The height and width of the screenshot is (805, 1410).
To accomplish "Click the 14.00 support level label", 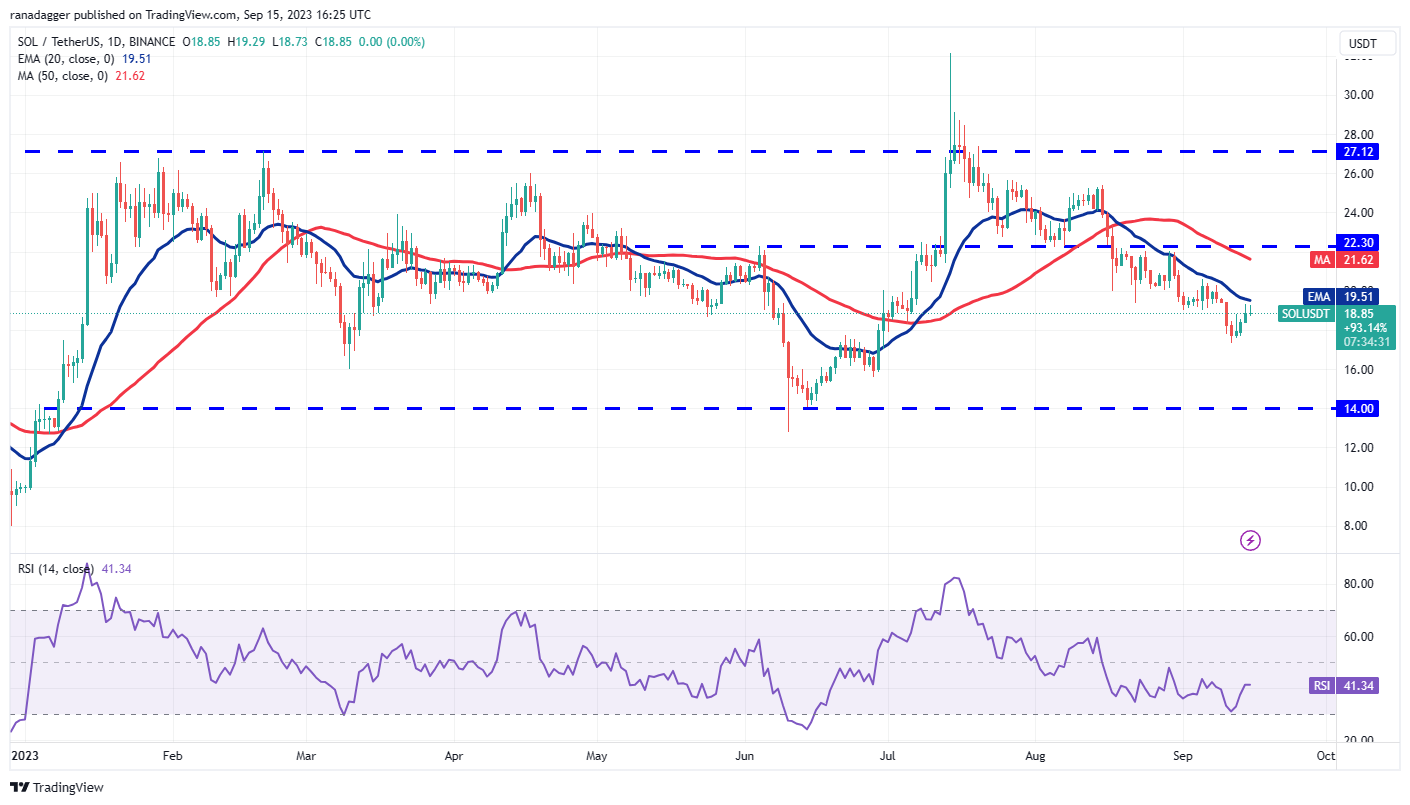I will (x=1359, y=408).
